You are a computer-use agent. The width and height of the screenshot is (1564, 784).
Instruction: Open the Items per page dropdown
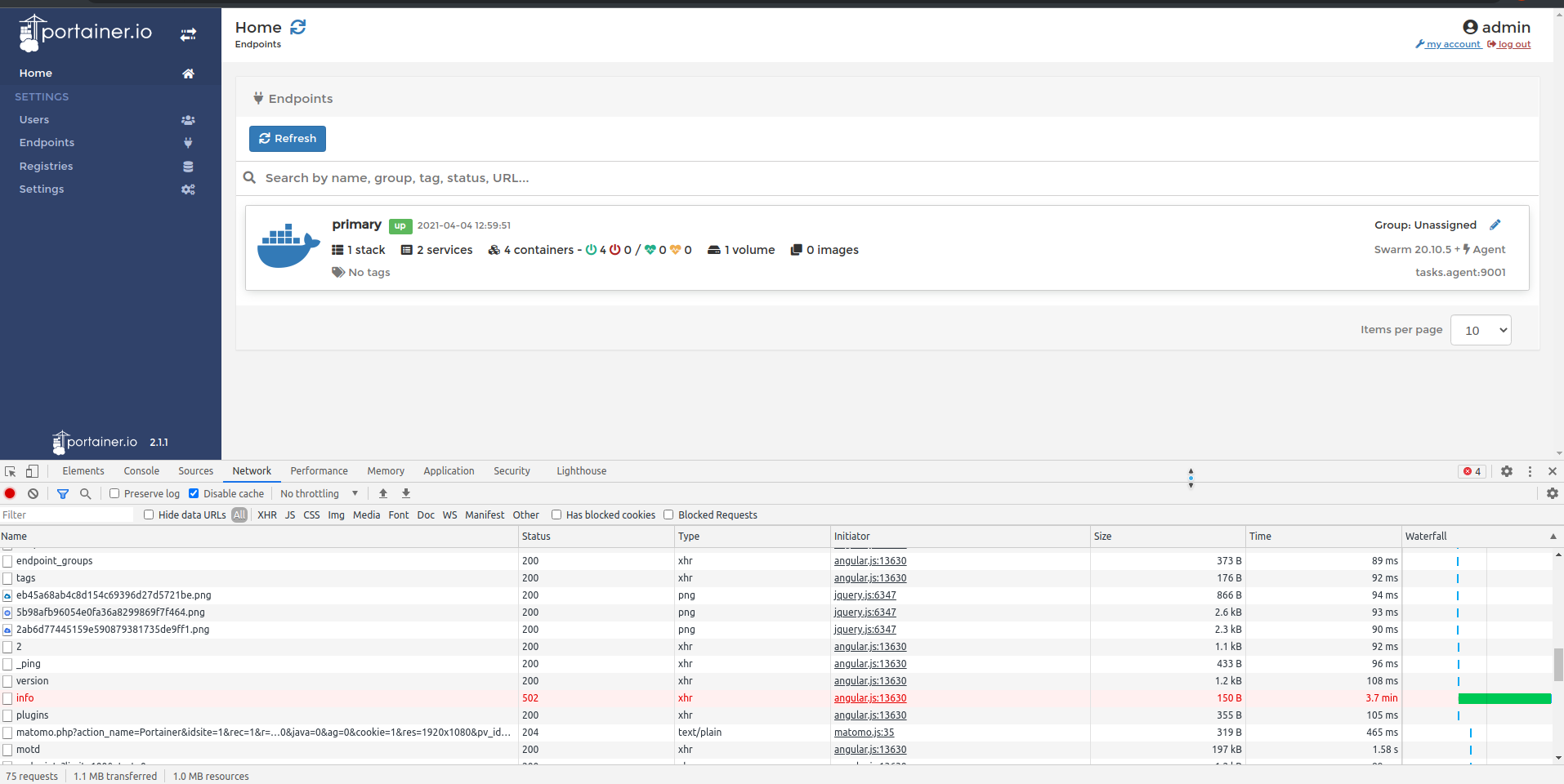(x=1479, y=330)
